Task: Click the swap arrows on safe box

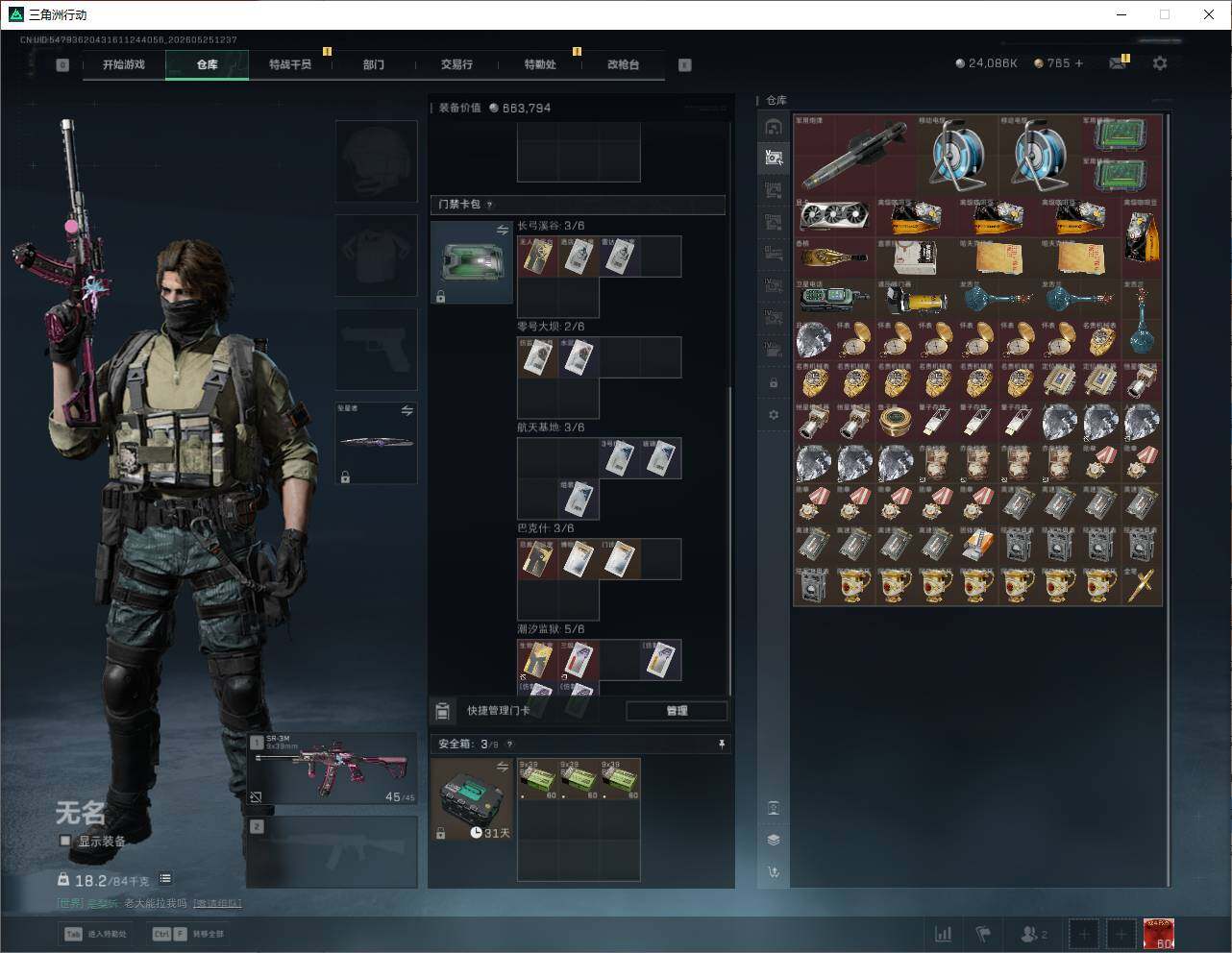Action: [503, 766]
